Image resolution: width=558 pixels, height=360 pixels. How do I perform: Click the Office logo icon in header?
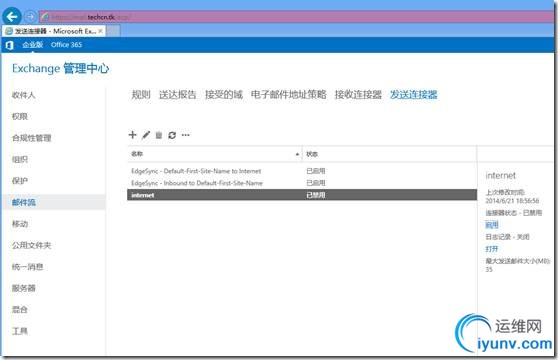tap(10, 45)
